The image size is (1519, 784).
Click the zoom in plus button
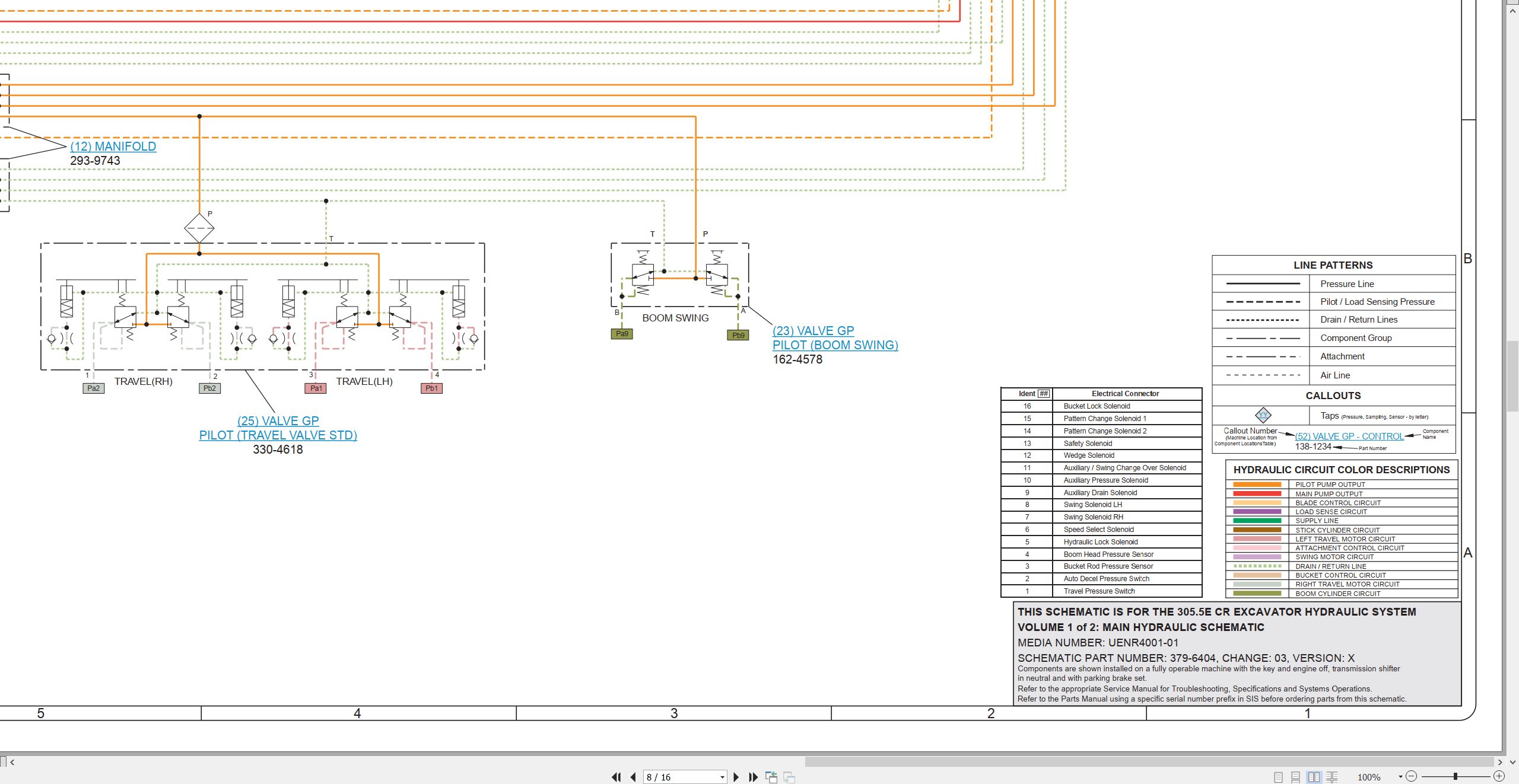(x=1499, y=776)
